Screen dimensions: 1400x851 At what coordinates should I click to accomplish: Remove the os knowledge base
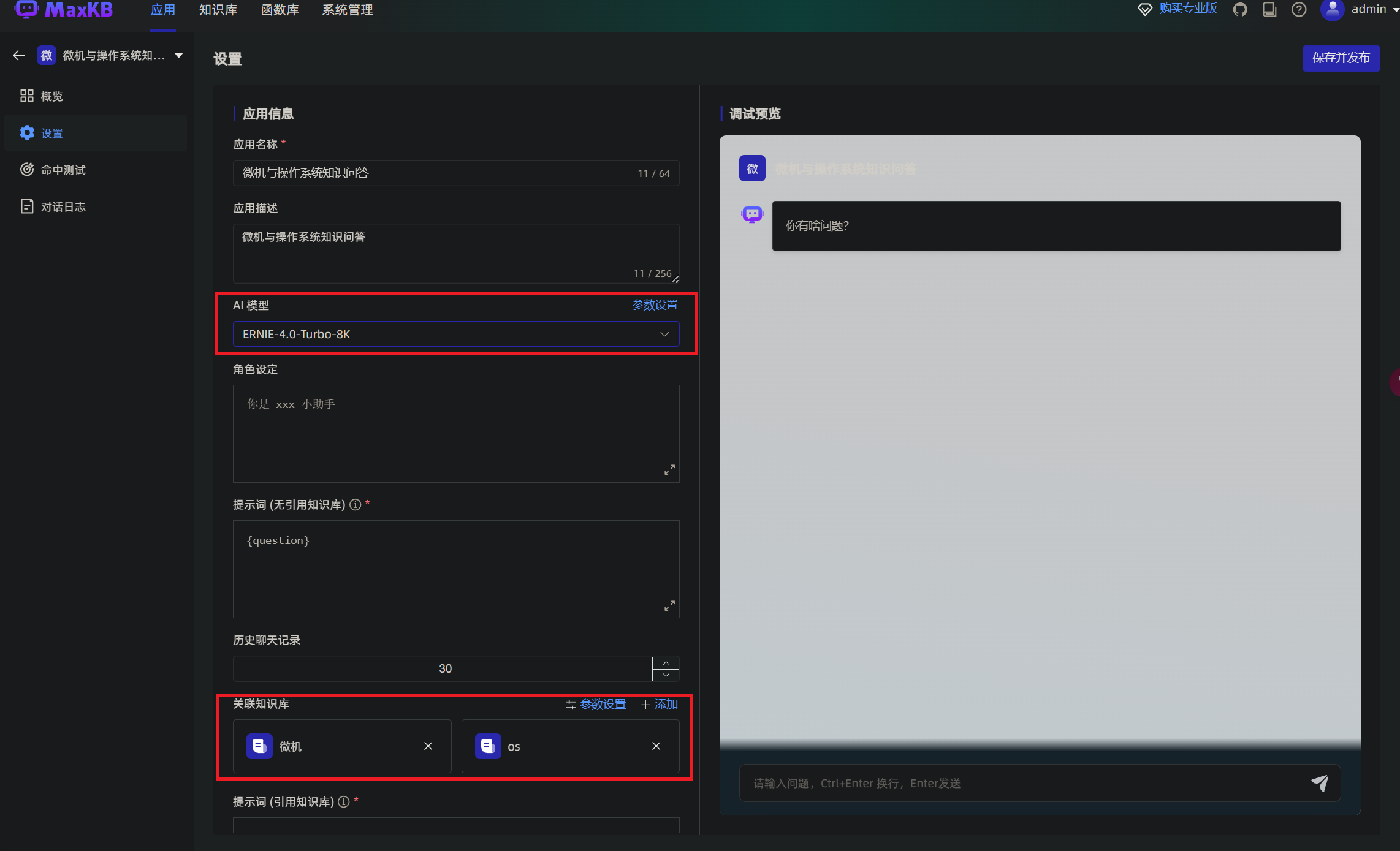click(656, 746)
